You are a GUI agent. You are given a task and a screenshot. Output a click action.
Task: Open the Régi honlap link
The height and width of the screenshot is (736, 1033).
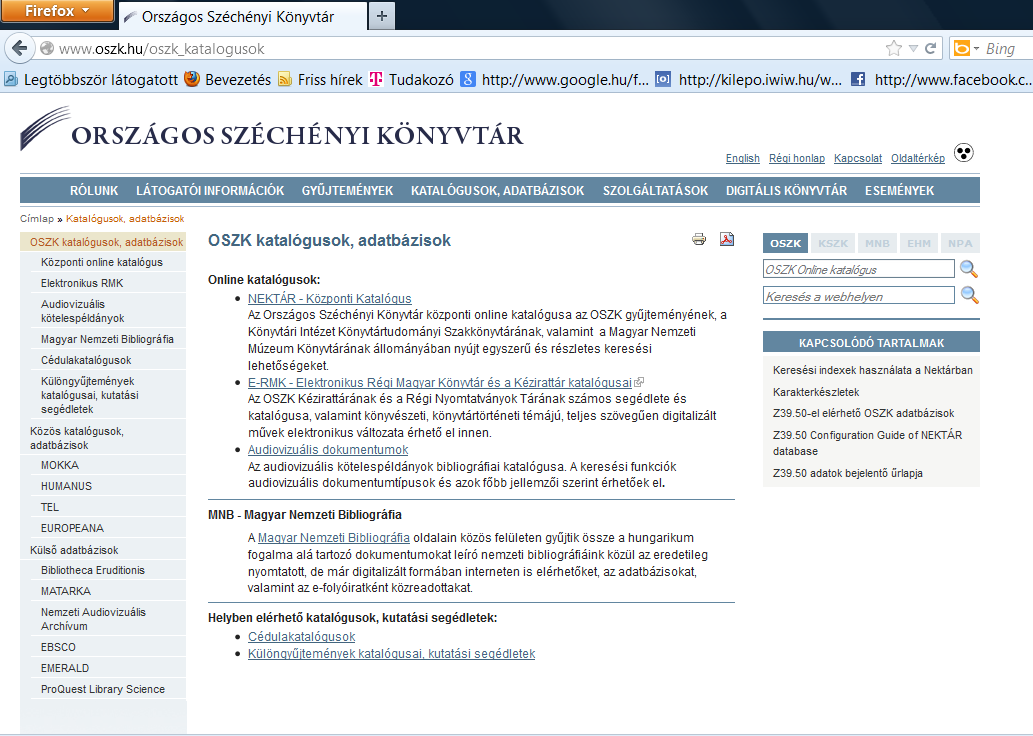point(796,158)
